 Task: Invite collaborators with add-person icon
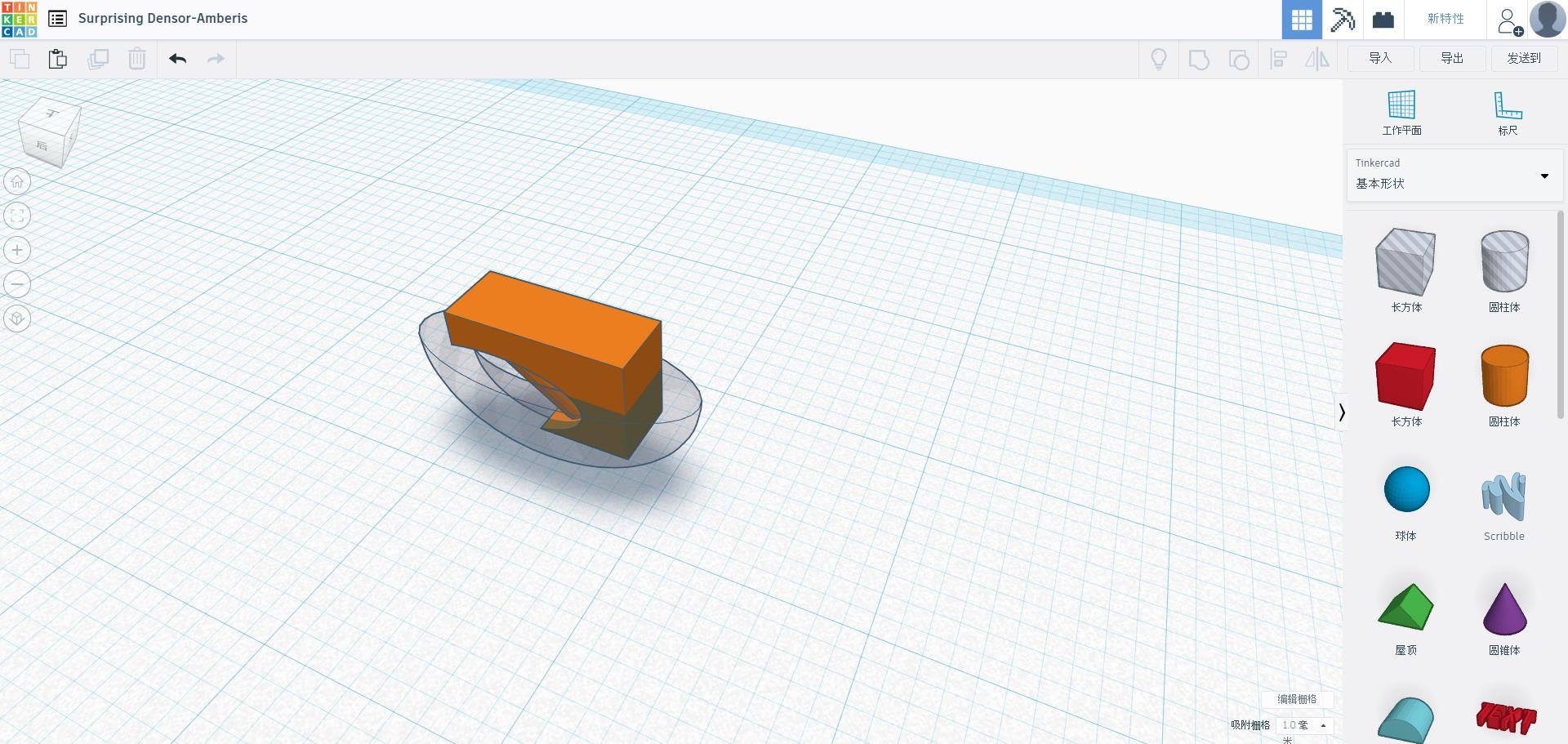1509,20
